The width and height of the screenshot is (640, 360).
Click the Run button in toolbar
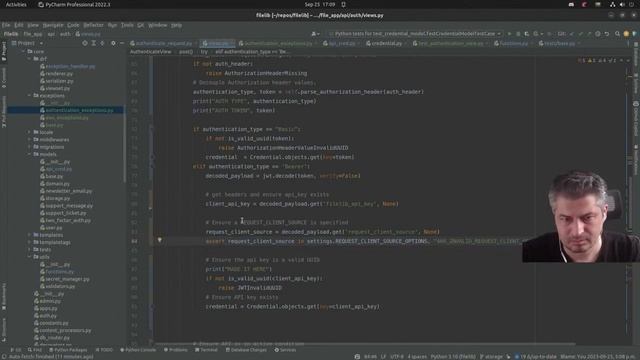pos(509,34)
